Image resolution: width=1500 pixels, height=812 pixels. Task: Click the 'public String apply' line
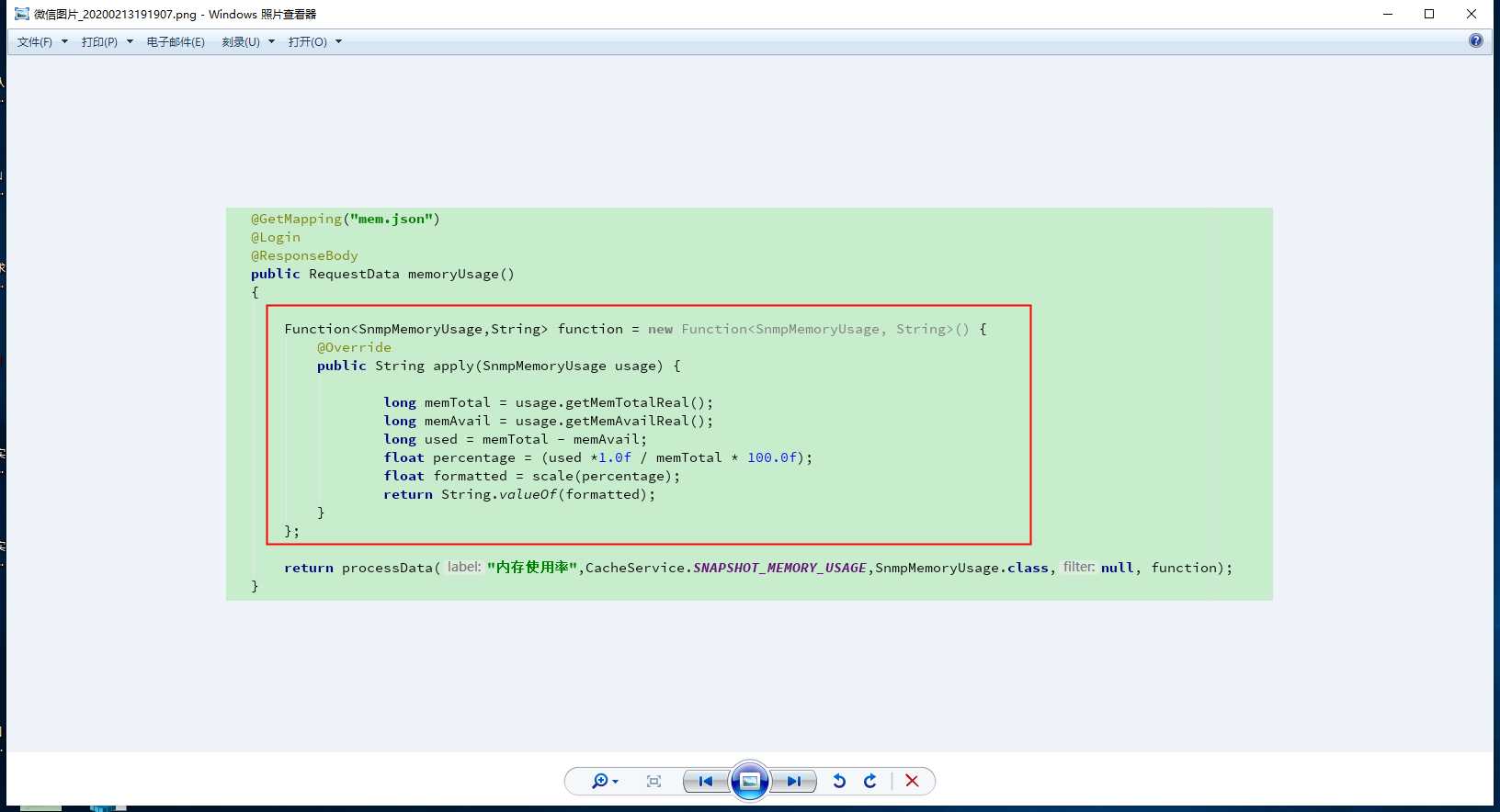(499, 366)
